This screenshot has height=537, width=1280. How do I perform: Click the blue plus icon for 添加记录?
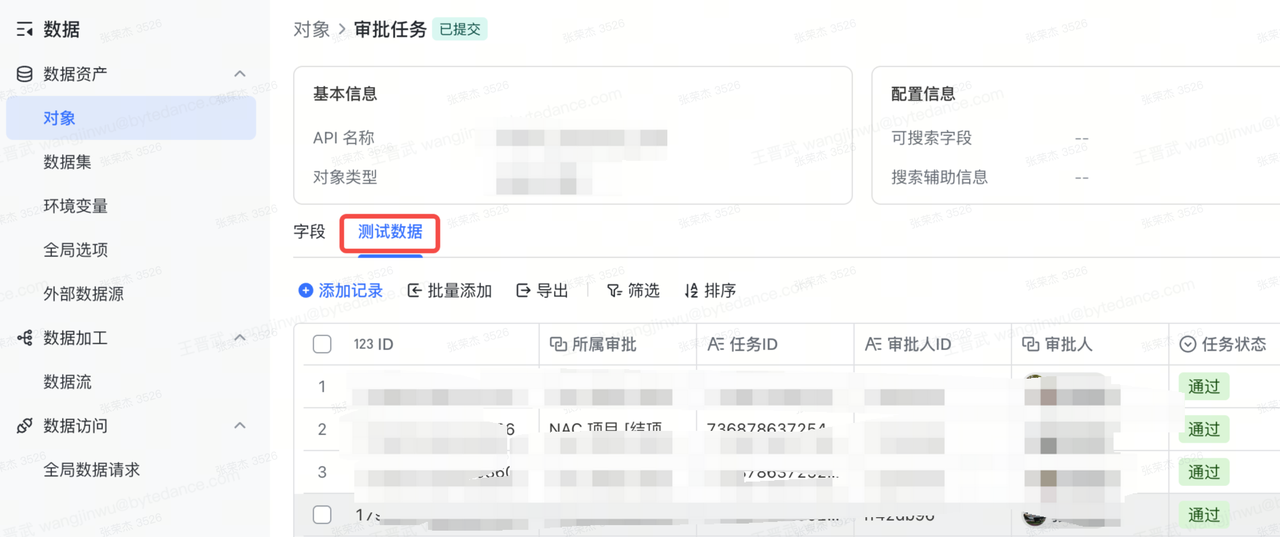click(306, 291)
